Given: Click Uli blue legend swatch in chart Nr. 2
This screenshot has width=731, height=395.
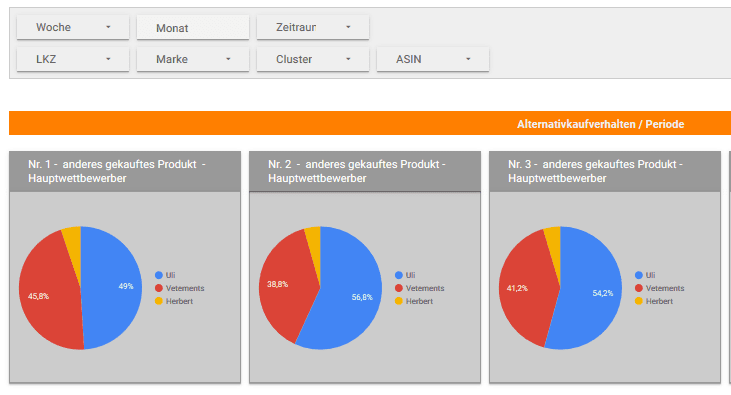Looking at the screenshot, I should [399, 275].
